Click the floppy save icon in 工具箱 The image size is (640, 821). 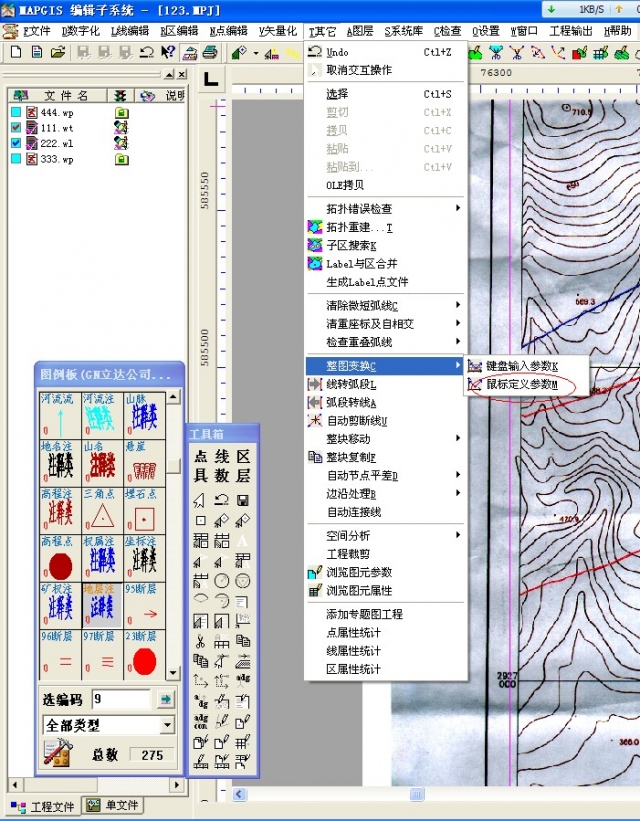point(243,500)
